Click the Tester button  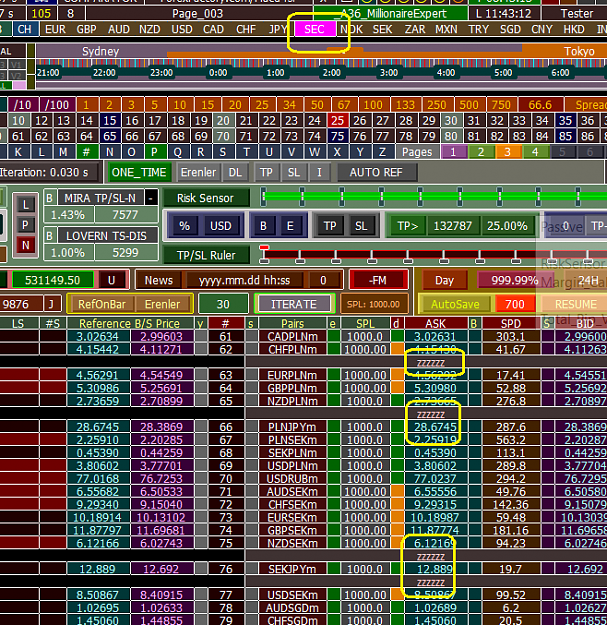(x=577, y=14)
